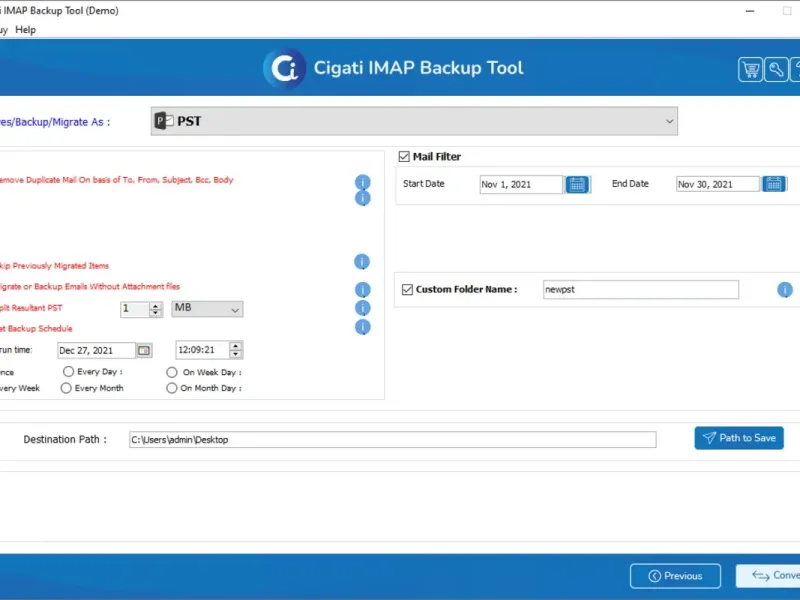The image size is (800, 600).
Task: Click the Previous button
Action: click(675, 576)
